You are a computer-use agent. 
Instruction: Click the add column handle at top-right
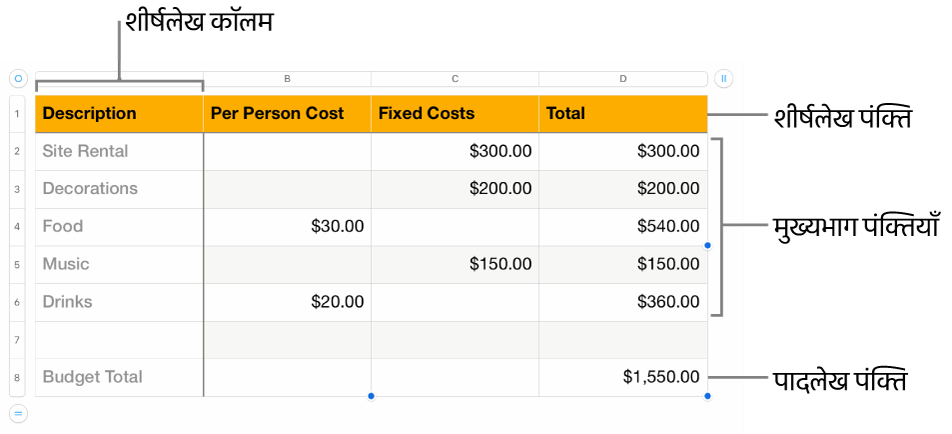pyautogui.click(x=724, y=78)
